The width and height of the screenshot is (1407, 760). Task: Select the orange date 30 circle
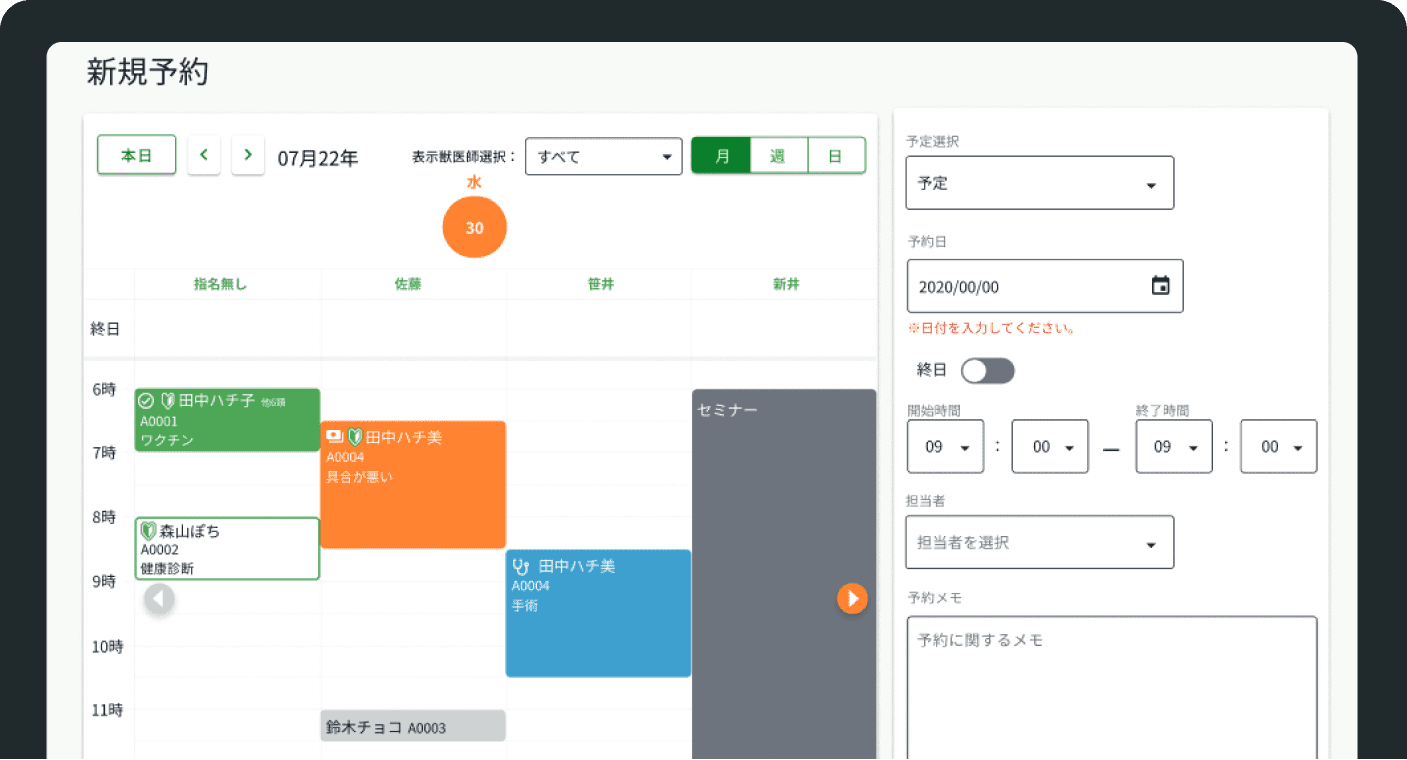click(475, 228)
